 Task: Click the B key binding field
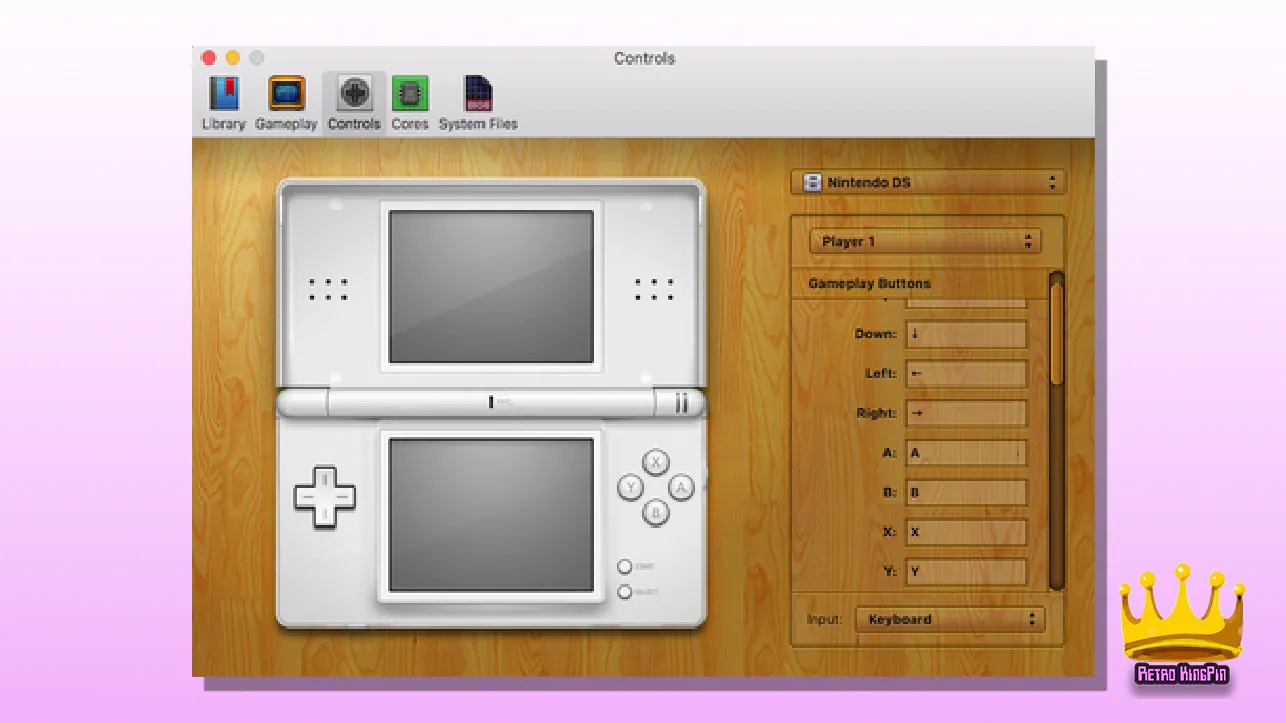tap(967, 493)
